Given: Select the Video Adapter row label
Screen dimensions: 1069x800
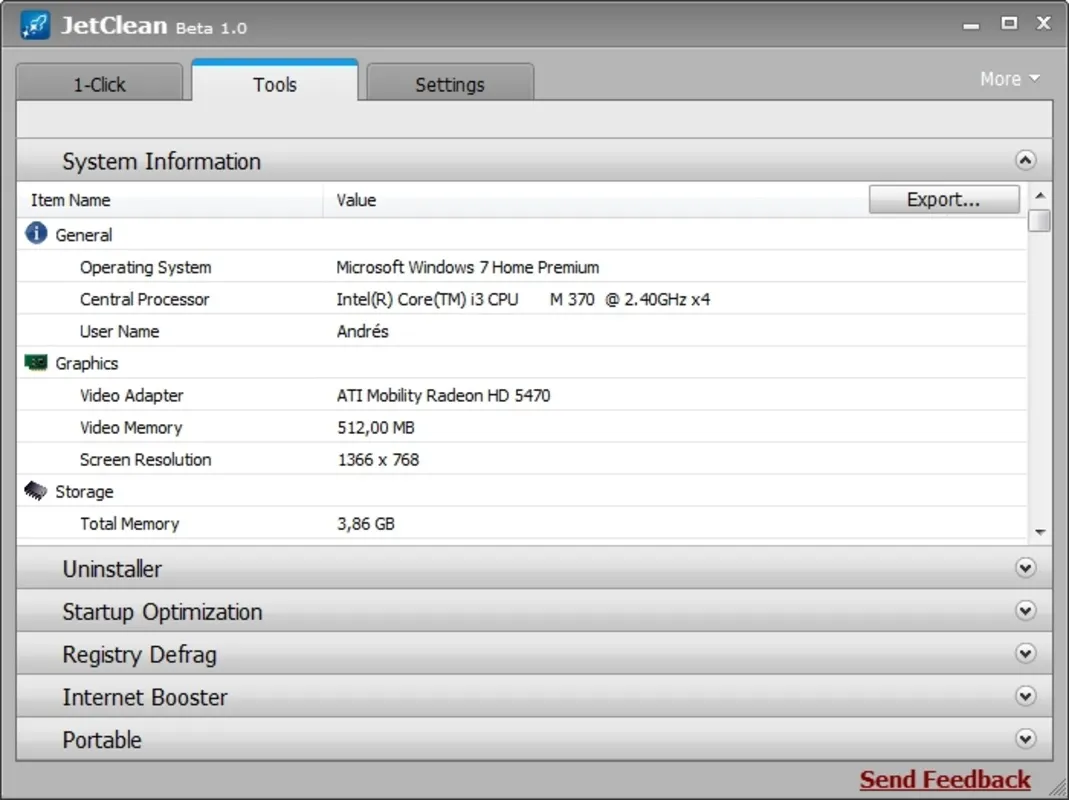Looking at the screenshot, I should 132,396.
